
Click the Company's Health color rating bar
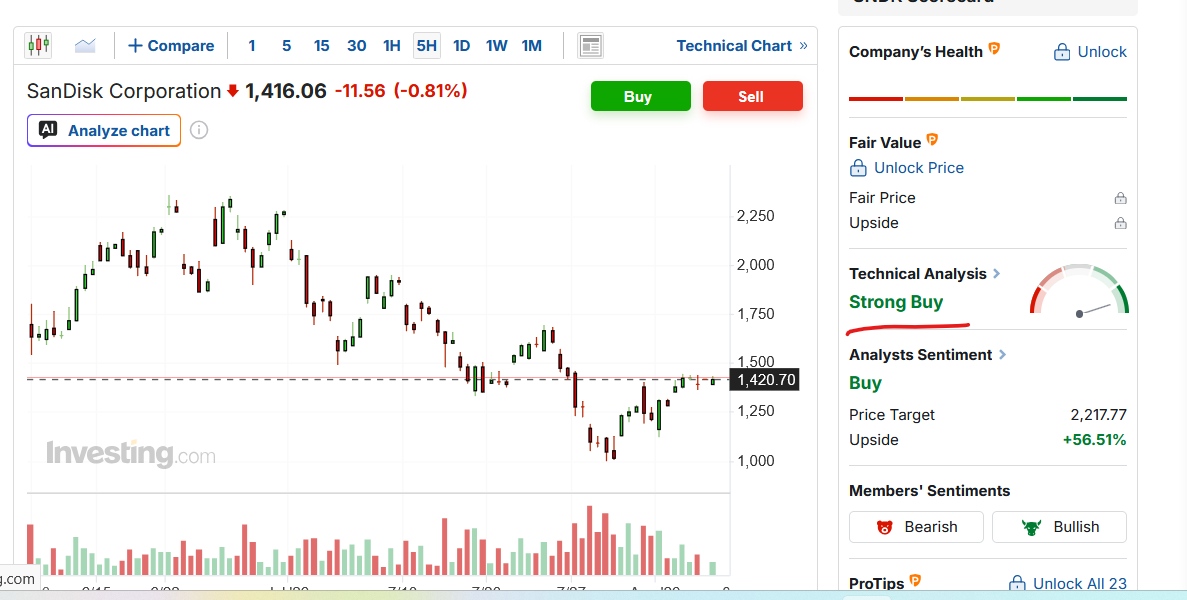tap(988, 98)
